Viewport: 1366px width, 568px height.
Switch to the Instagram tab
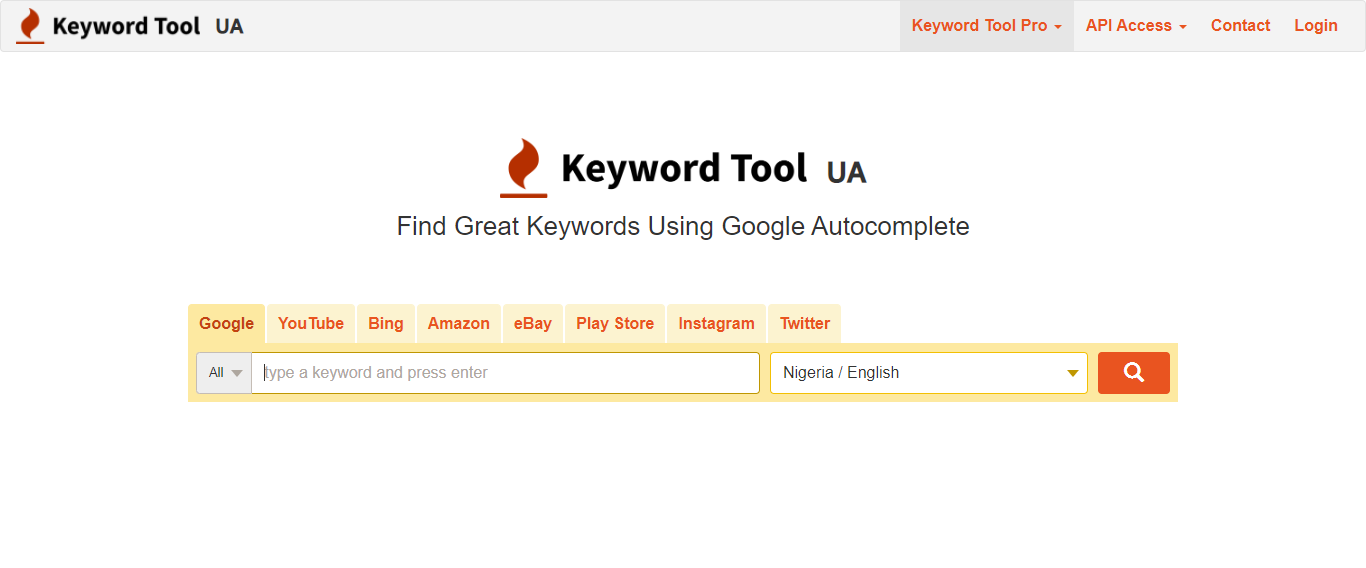[x=716, y=324]
